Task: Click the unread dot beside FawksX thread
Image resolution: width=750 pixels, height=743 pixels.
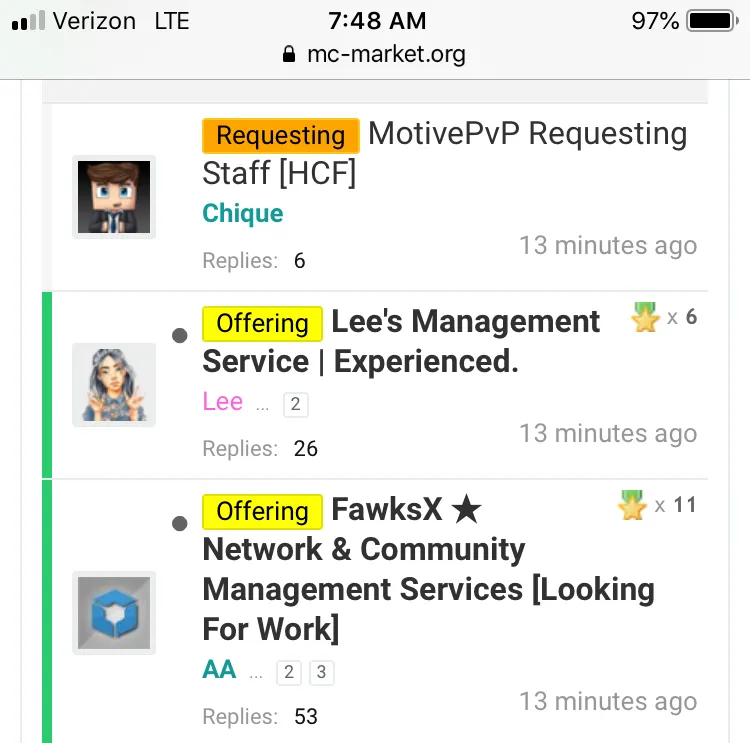Action: pos(180,523)
